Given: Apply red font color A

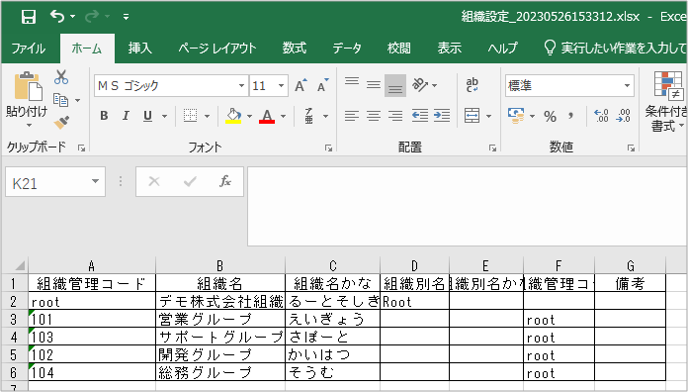Looking at the screenshot, I should 267,116.
